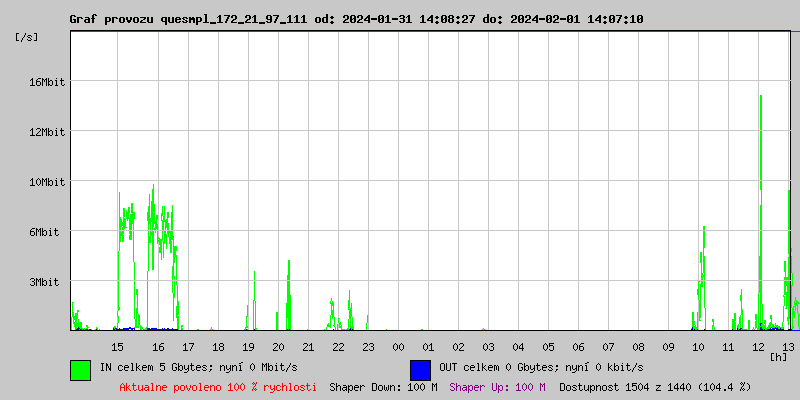Click the 6Mbit y-axis label
This screenshot has height=400, width=800.
coord(44,232)
